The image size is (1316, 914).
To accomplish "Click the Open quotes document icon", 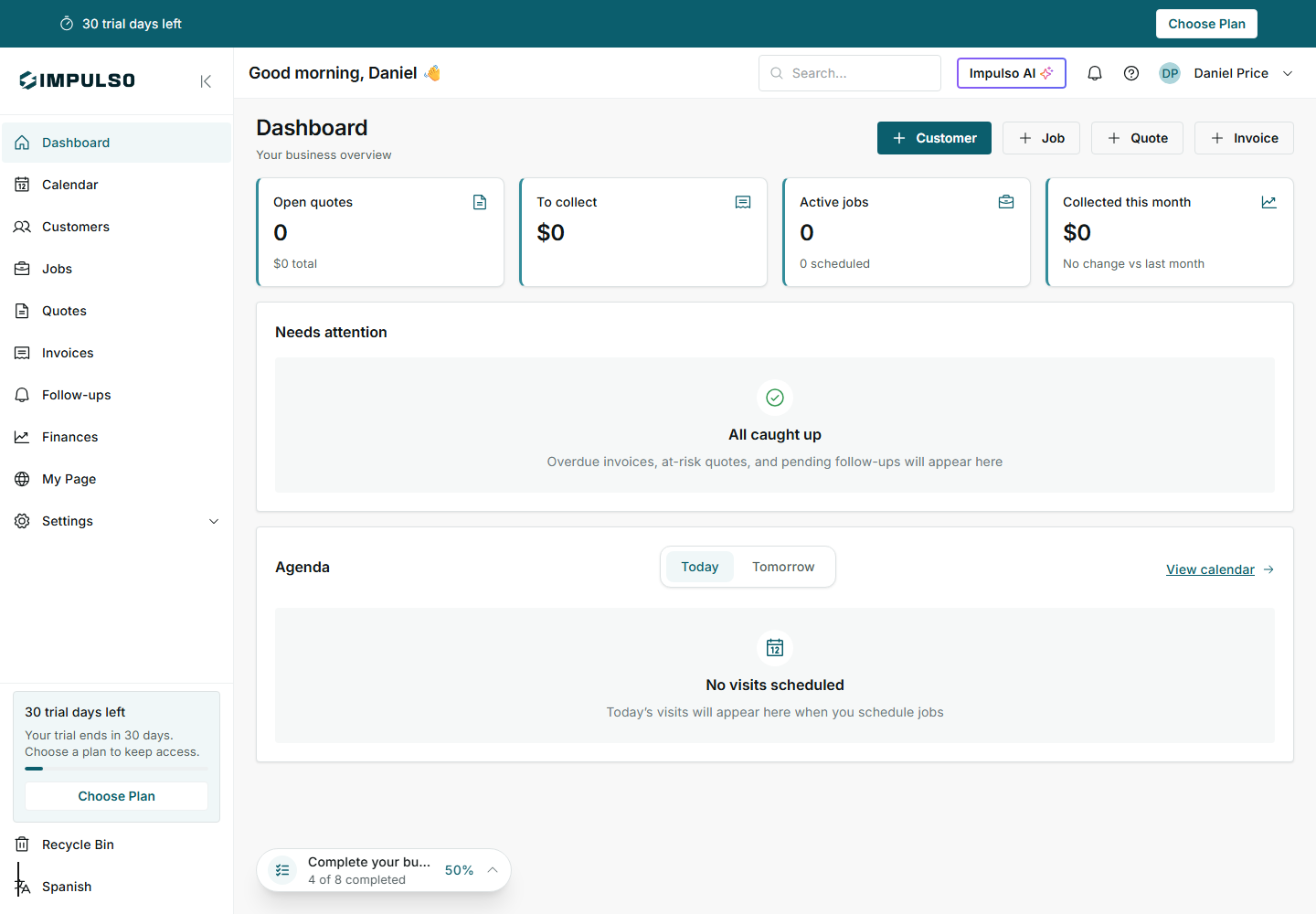I will tap(480, 202).
